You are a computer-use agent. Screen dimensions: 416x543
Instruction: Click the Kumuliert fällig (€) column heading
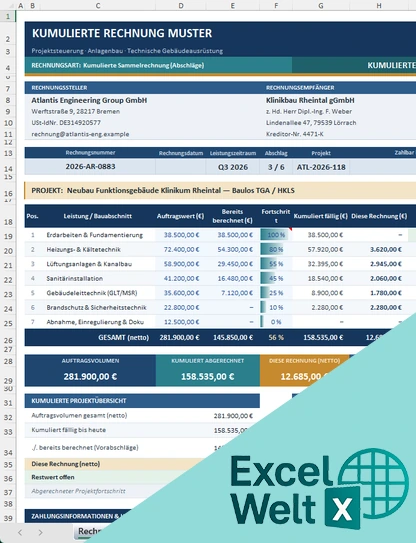320,216
